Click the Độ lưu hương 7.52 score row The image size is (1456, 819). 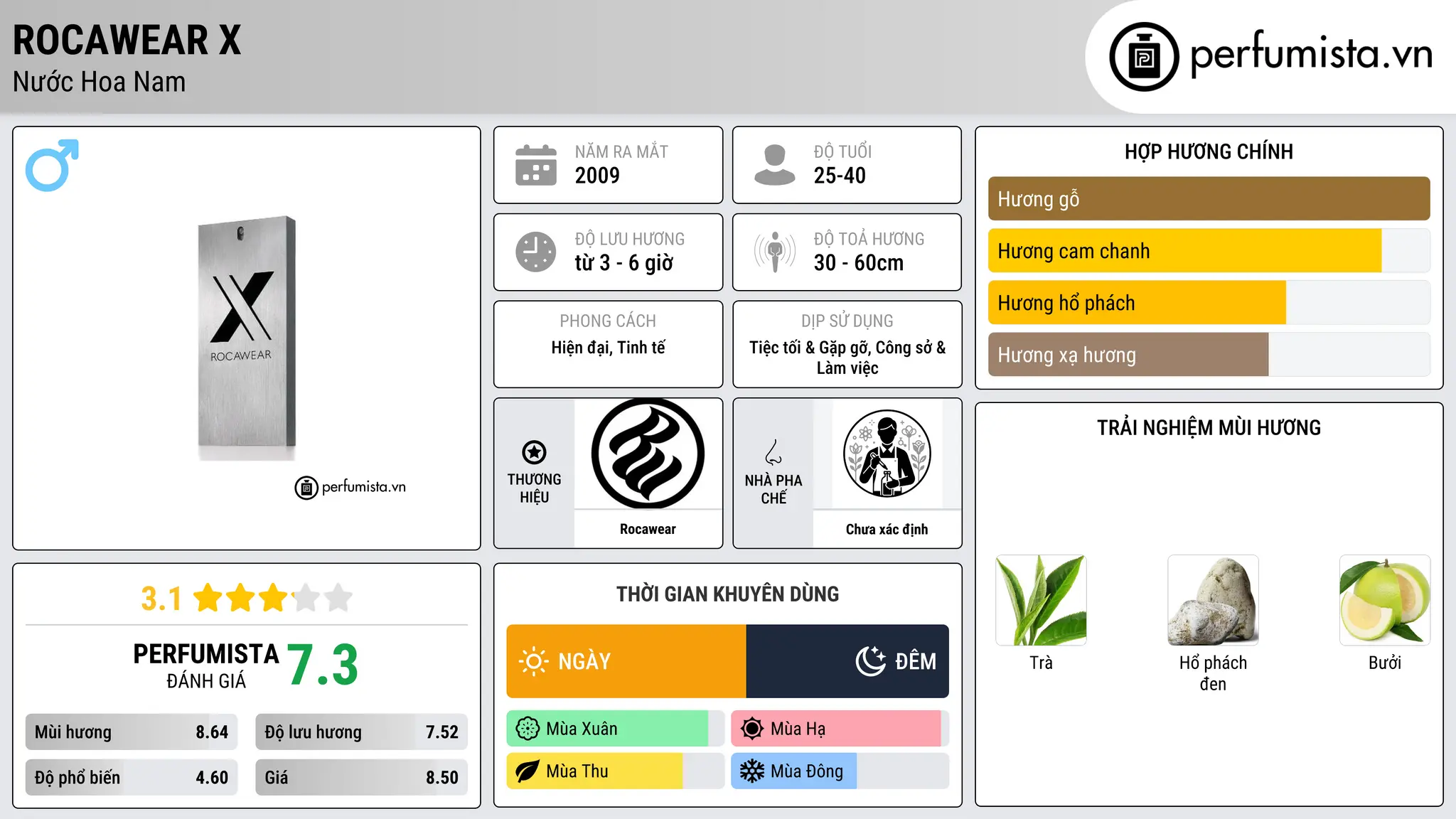click(361, 732)
